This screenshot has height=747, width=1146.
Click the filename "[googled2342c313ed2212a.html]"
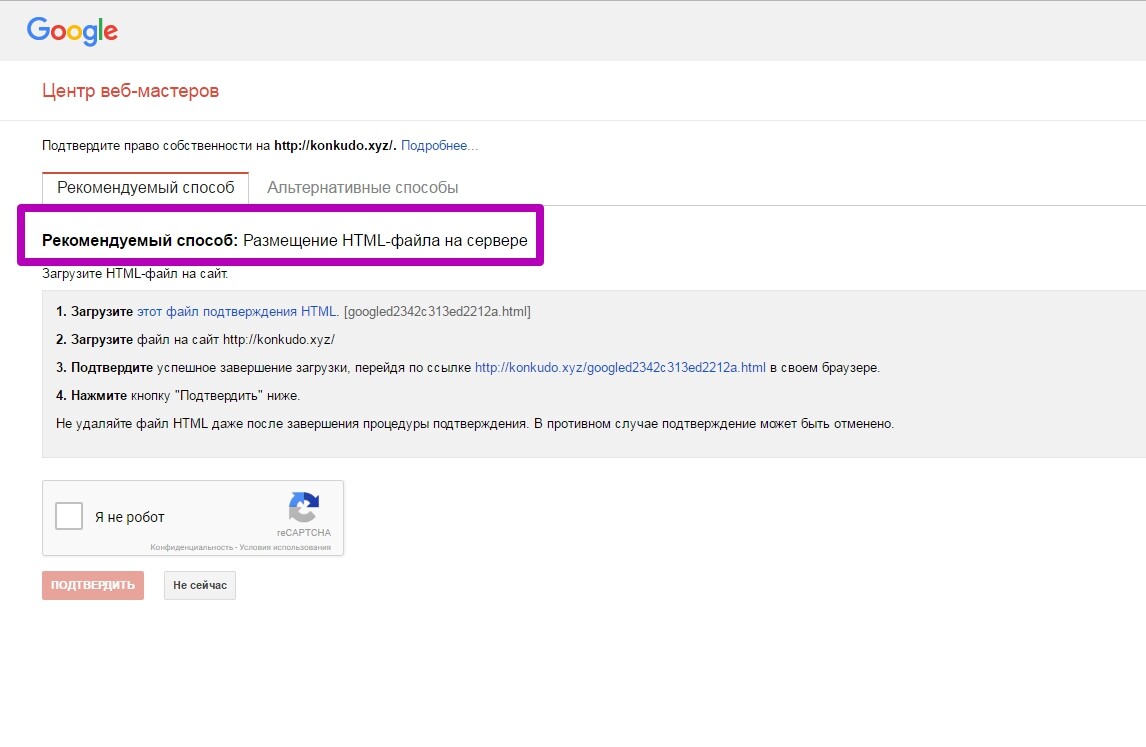pyautogui.click(x=437, y=311)
